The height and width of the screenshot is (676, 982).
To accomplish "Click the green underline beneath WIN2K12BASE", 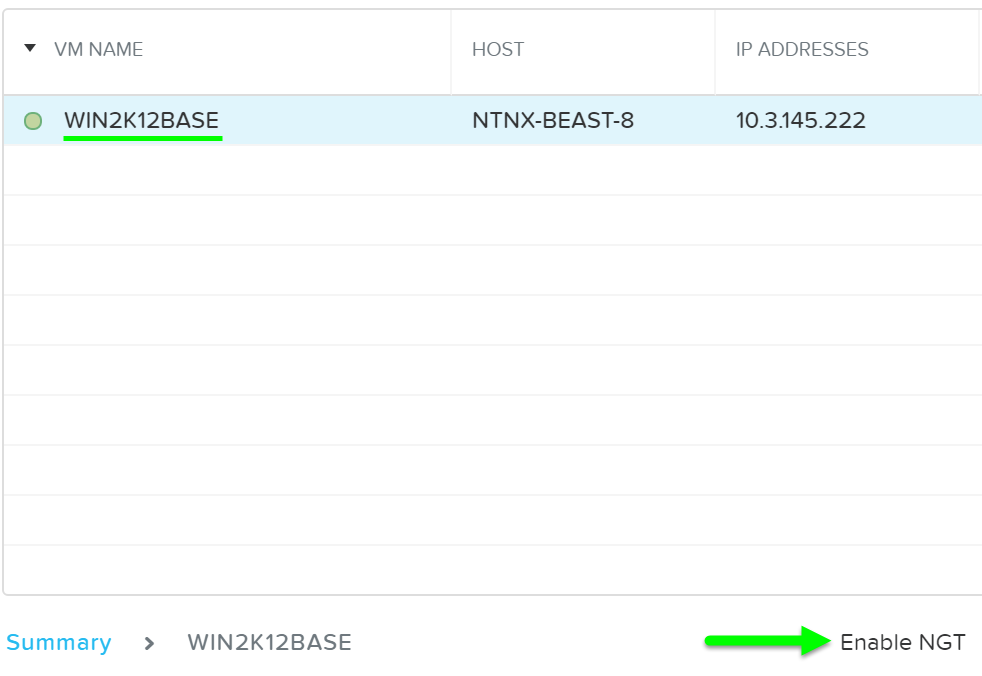I will (x=143, y=138).
